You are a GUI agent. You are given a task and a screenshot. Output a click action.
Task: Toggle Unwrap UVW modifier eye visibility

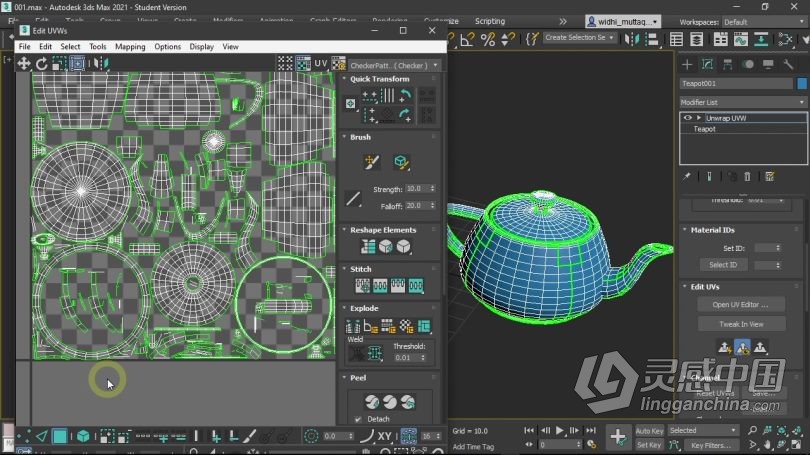[688, 118]
